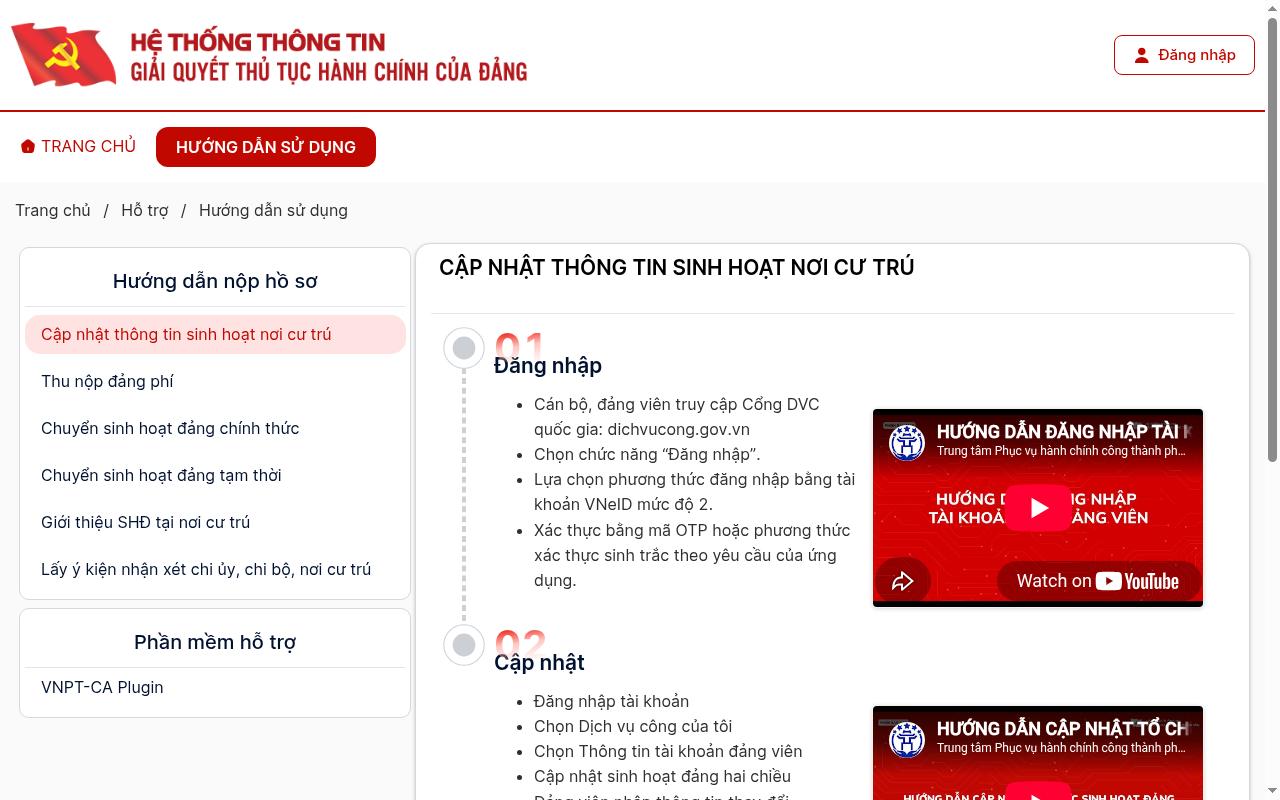This screenshot has height=800, width=1280.
Task: Click Trang chủ breadcrumb link
Action: coord(53,210)
